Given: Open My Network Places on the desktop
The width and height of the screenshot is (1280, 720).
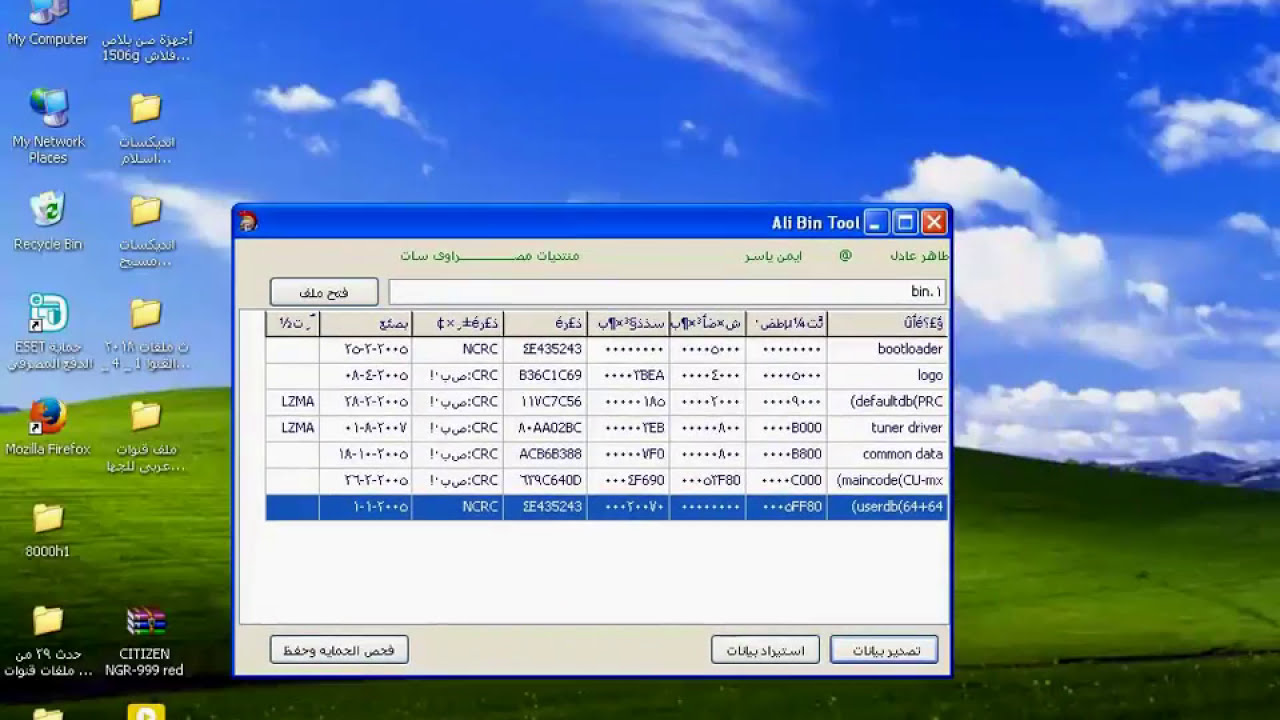Looking at the screenshot, I should (48, 127).
